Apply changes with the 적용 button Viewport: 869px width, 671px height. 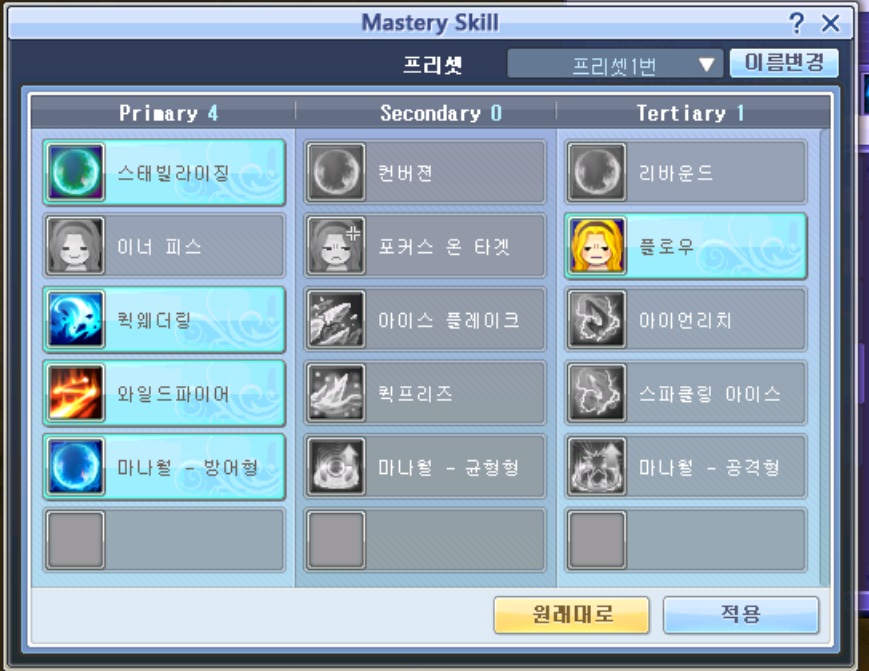coord(741,614)
